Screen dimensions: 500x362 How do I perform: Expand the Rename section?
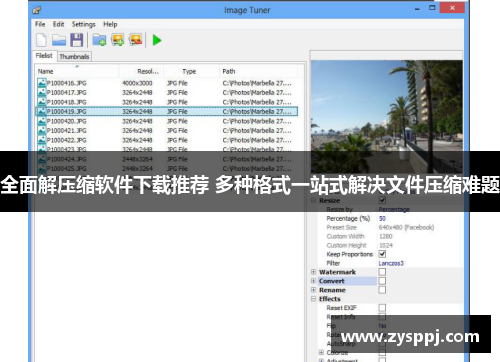tap(313, 290)
